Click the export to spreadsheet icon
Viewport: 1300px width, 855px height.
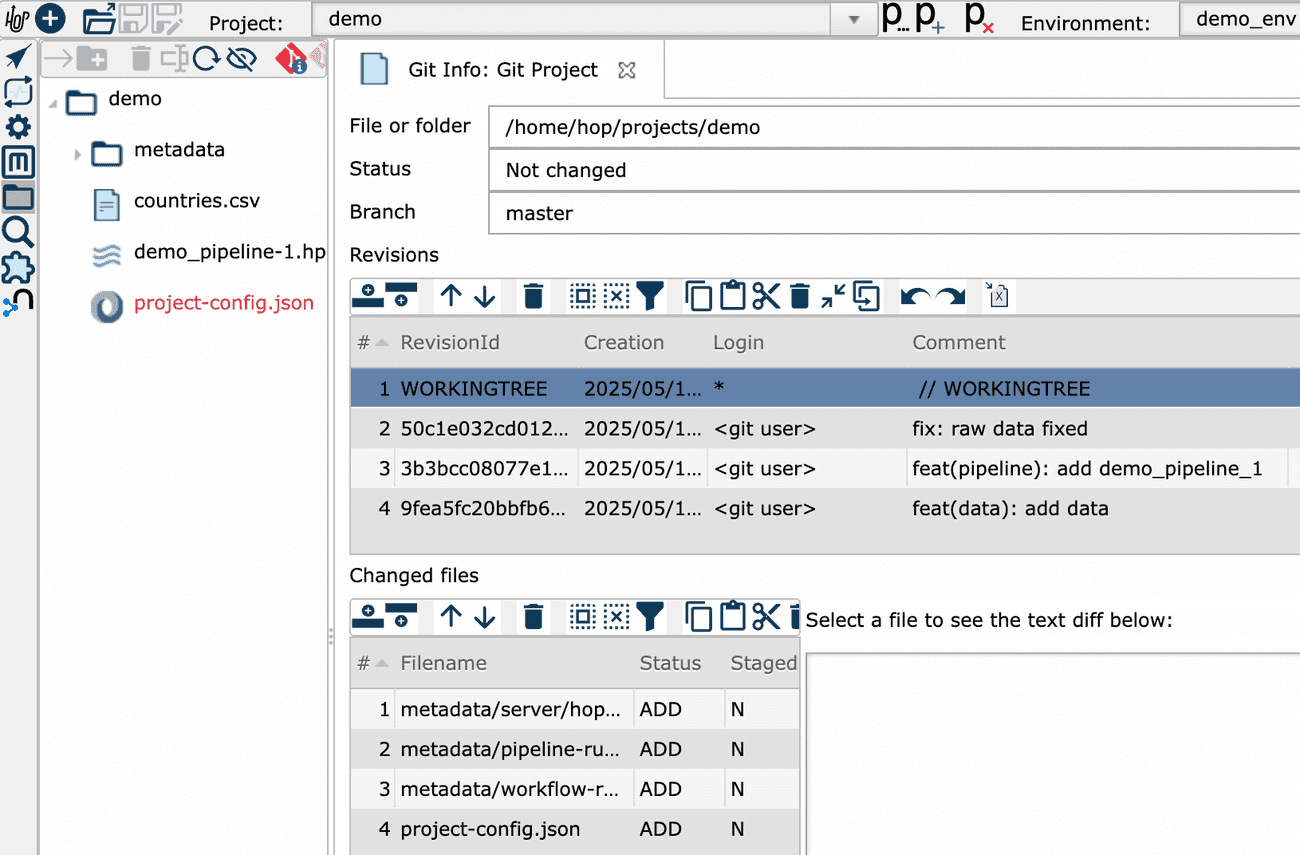coord(997,295)
